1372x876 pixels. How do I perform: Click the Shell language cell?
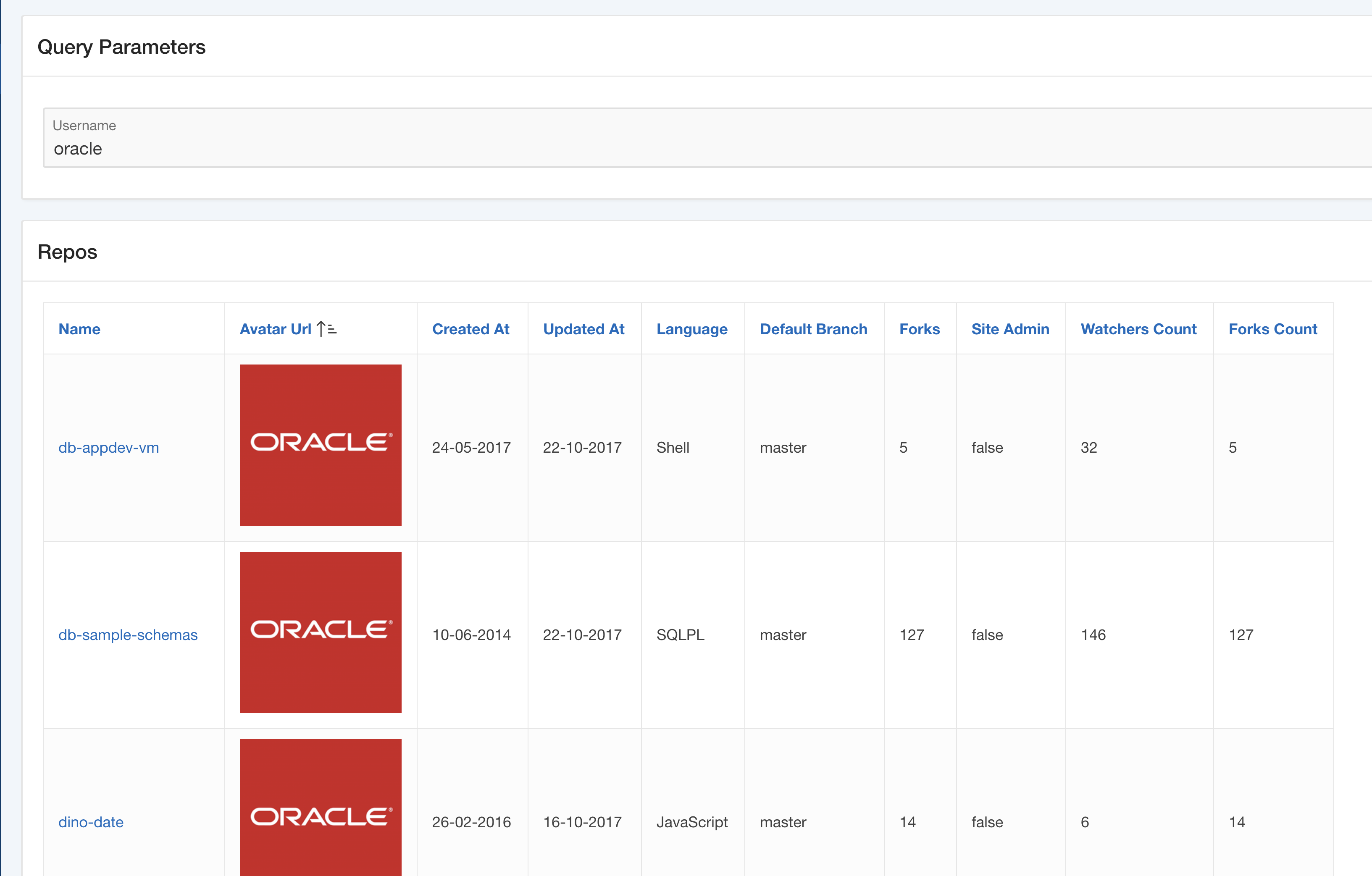[672, 448]
